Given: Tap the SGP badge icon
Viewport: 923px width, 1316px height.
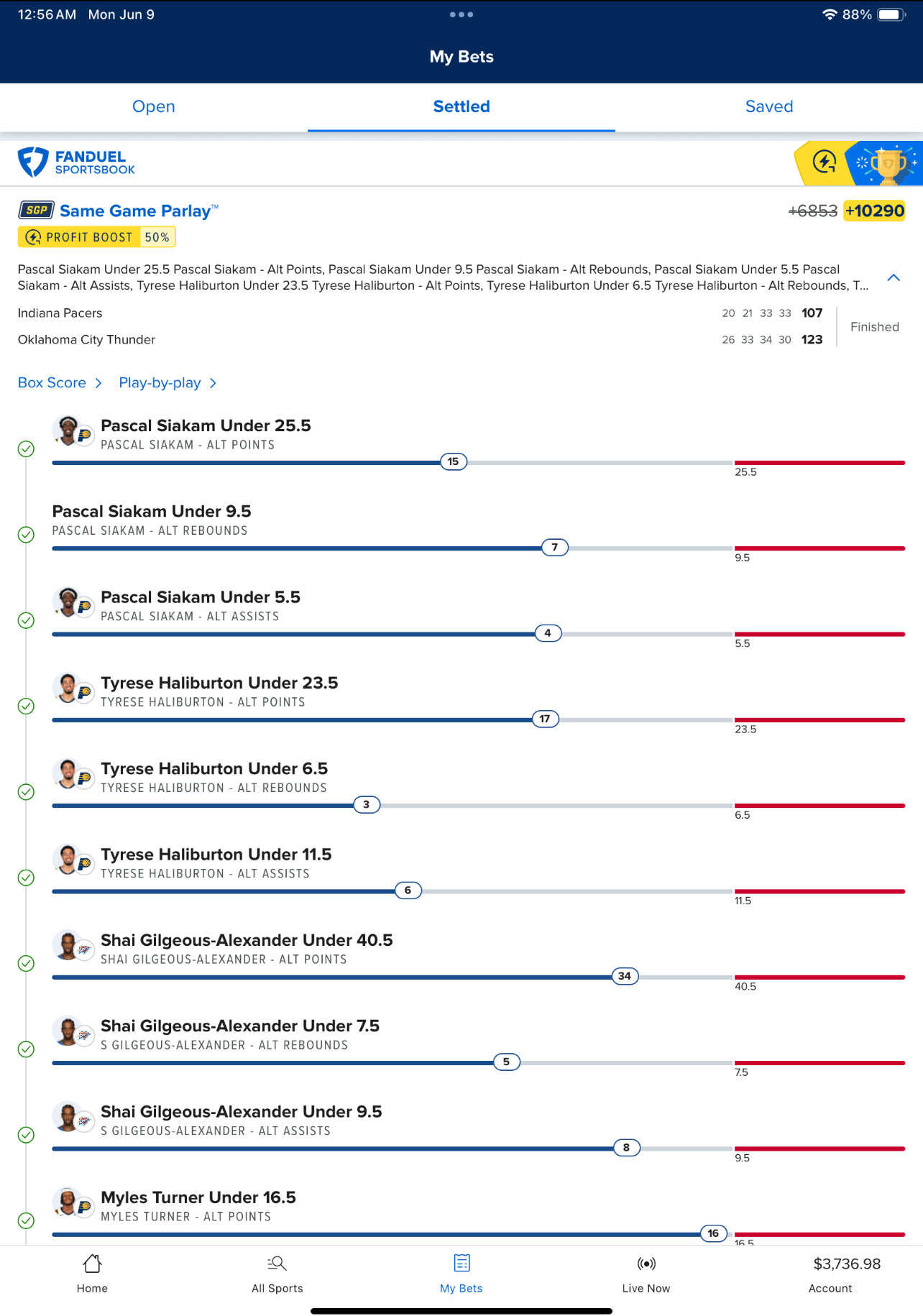Looking at the screenshot, I should [x=36, y=211].
